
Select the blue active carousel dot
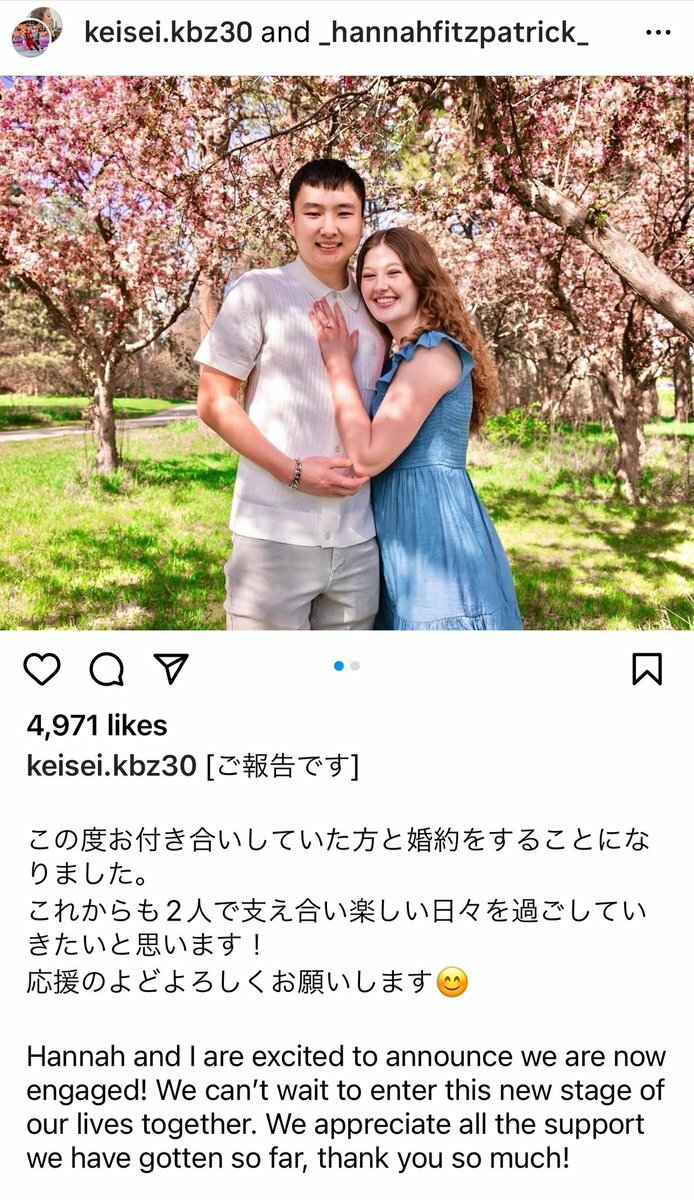339,666
